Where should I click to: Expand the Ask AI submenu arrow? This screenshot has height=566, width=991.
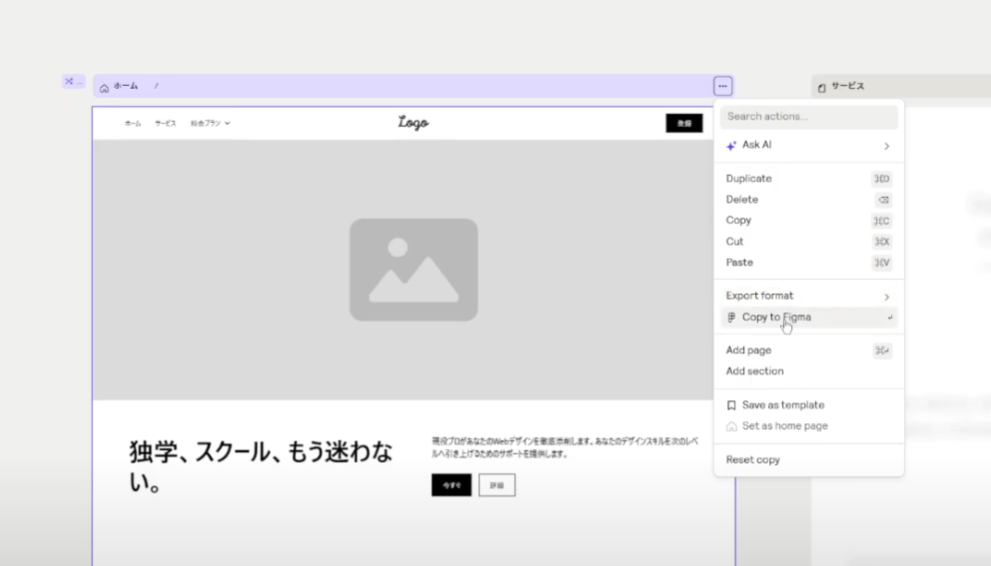[x=886, y=146]
